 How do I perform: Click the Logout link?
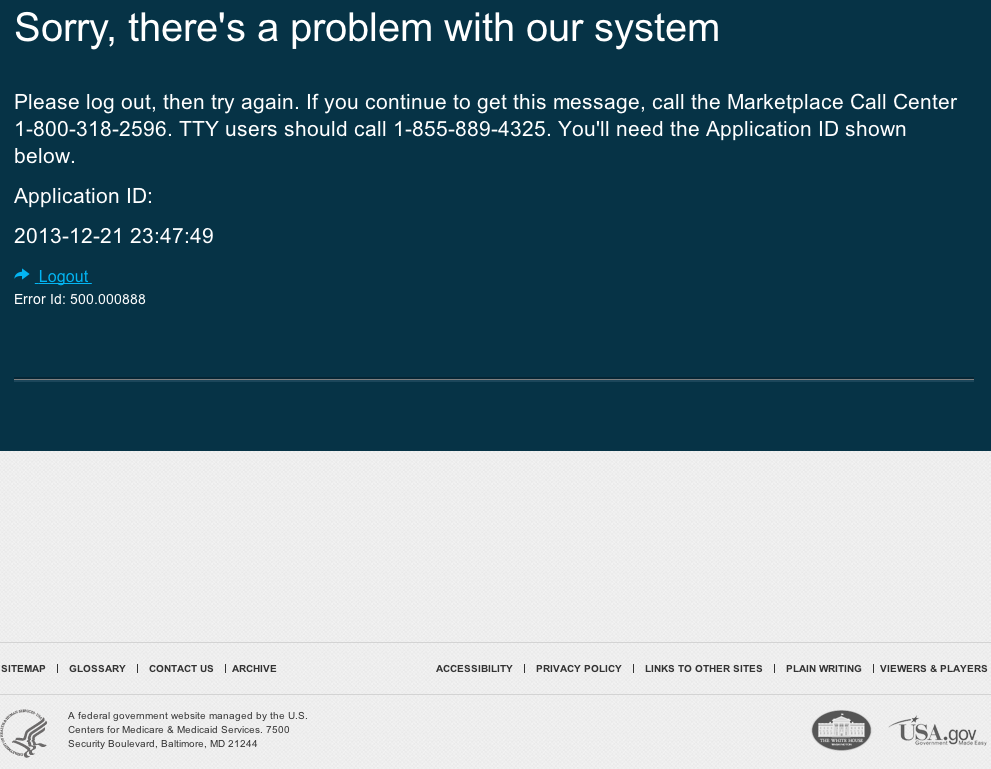(64, 277)
